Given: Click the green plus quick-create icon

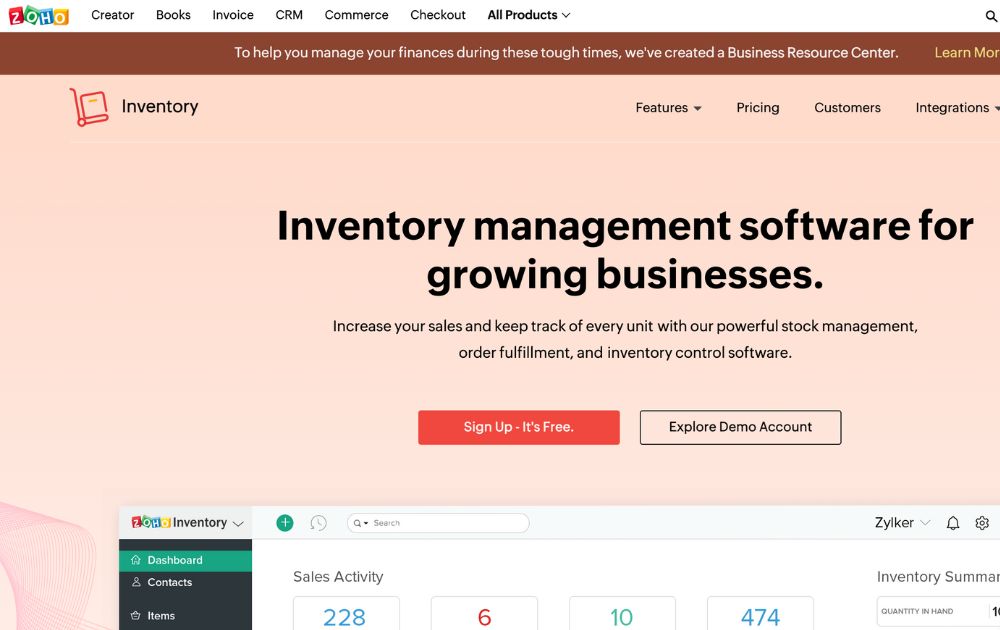Looking at the screenshot, I should click(x=285, y=523).
